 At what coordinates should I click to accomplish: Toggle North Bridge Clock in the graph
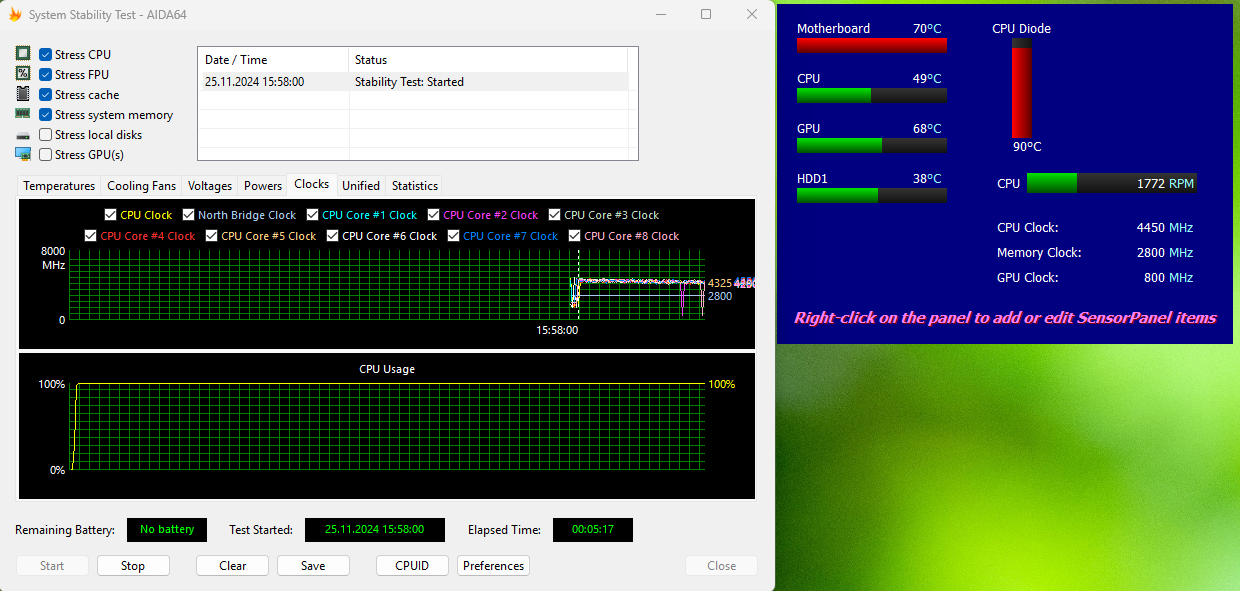point(188,215)
